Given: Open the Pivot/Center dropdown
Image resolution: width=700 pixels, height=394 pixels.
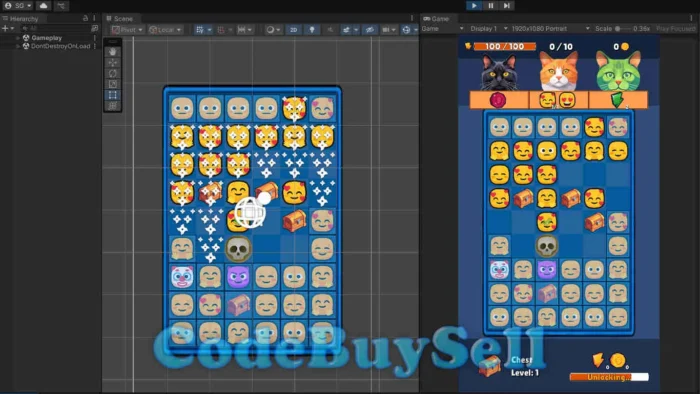Looking at the screenshot, I should tap(127, 29).
